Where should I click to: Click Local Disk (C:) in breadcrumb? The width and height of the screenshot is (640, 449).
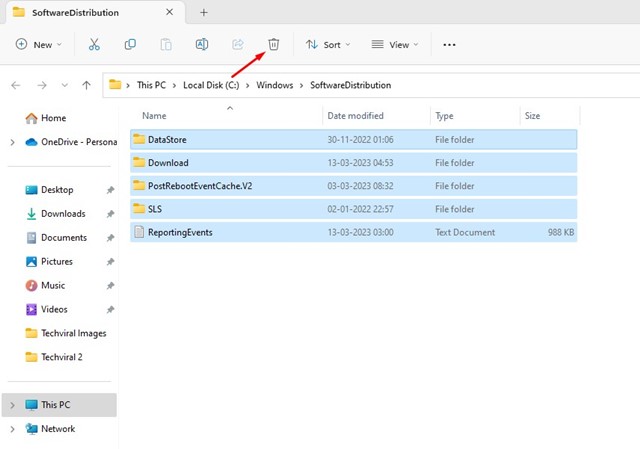211,85
